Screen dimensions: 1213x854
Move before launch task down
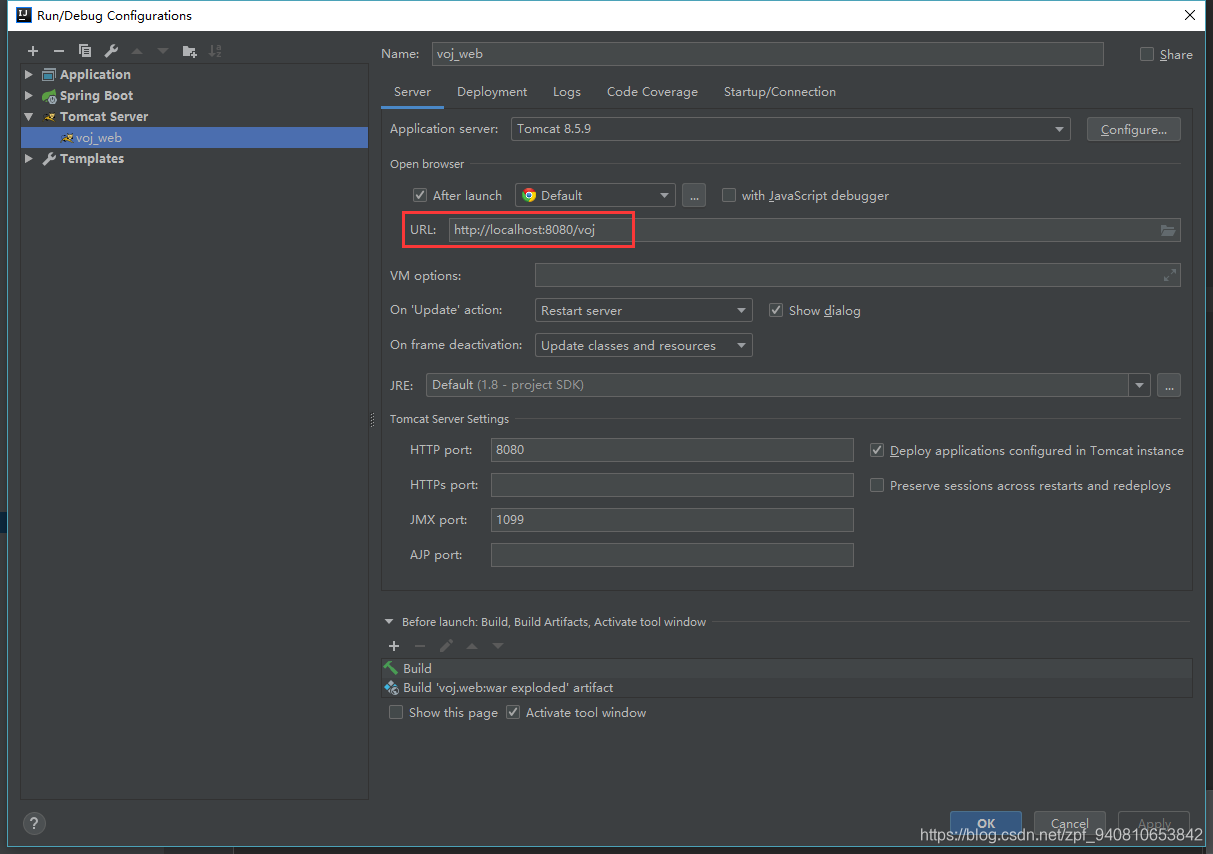498,646
